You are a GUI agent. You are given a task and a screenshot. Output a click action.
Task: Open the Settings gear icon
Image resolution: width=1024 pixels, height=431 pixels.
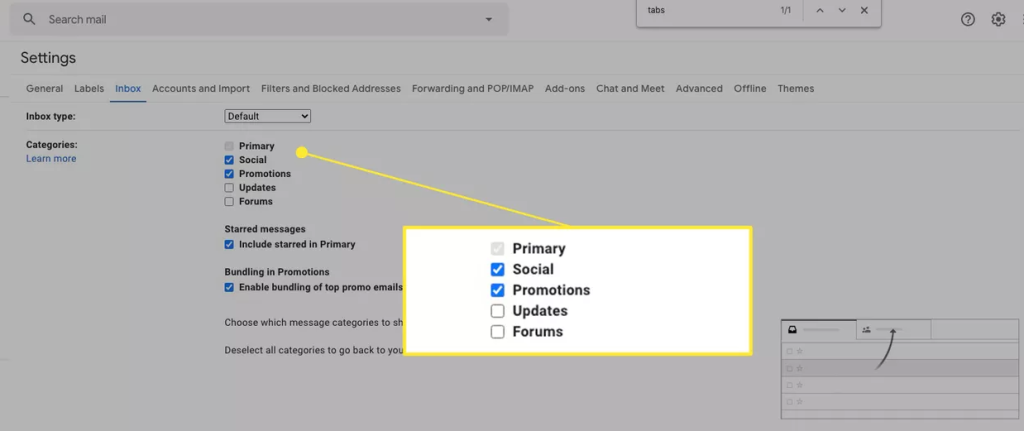click(998, 20)
